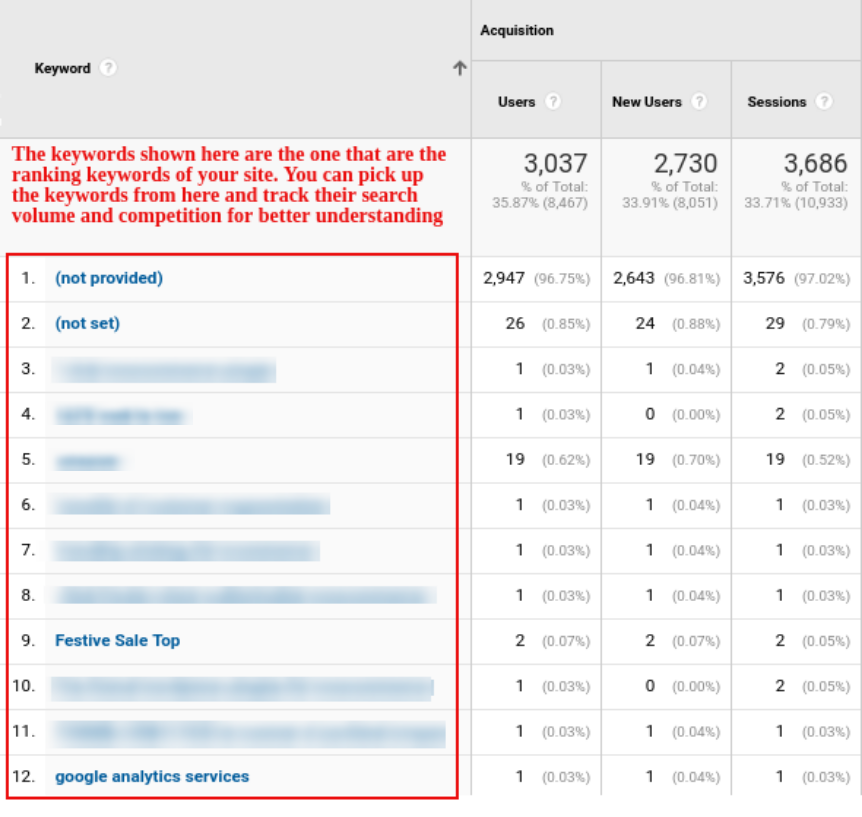Open the Sessions metric help tooltip
The image size is (862, 817).
coord(826,101)
